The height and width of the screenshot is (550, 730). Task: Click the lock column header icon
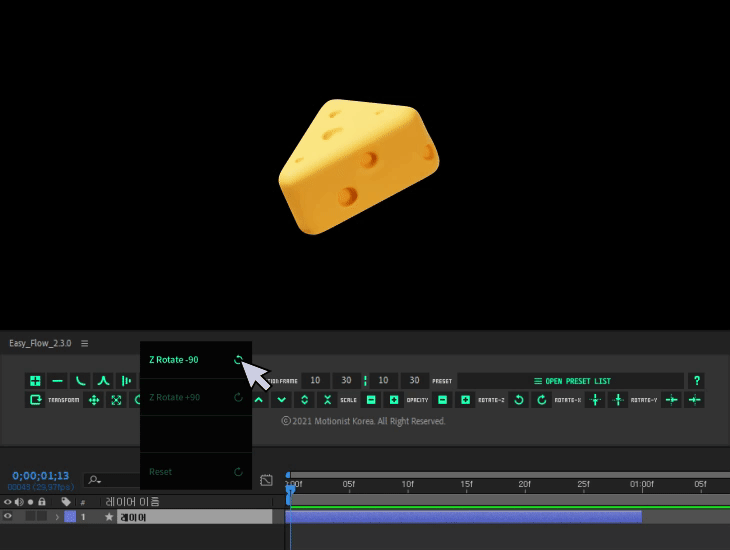coord(42,502)
